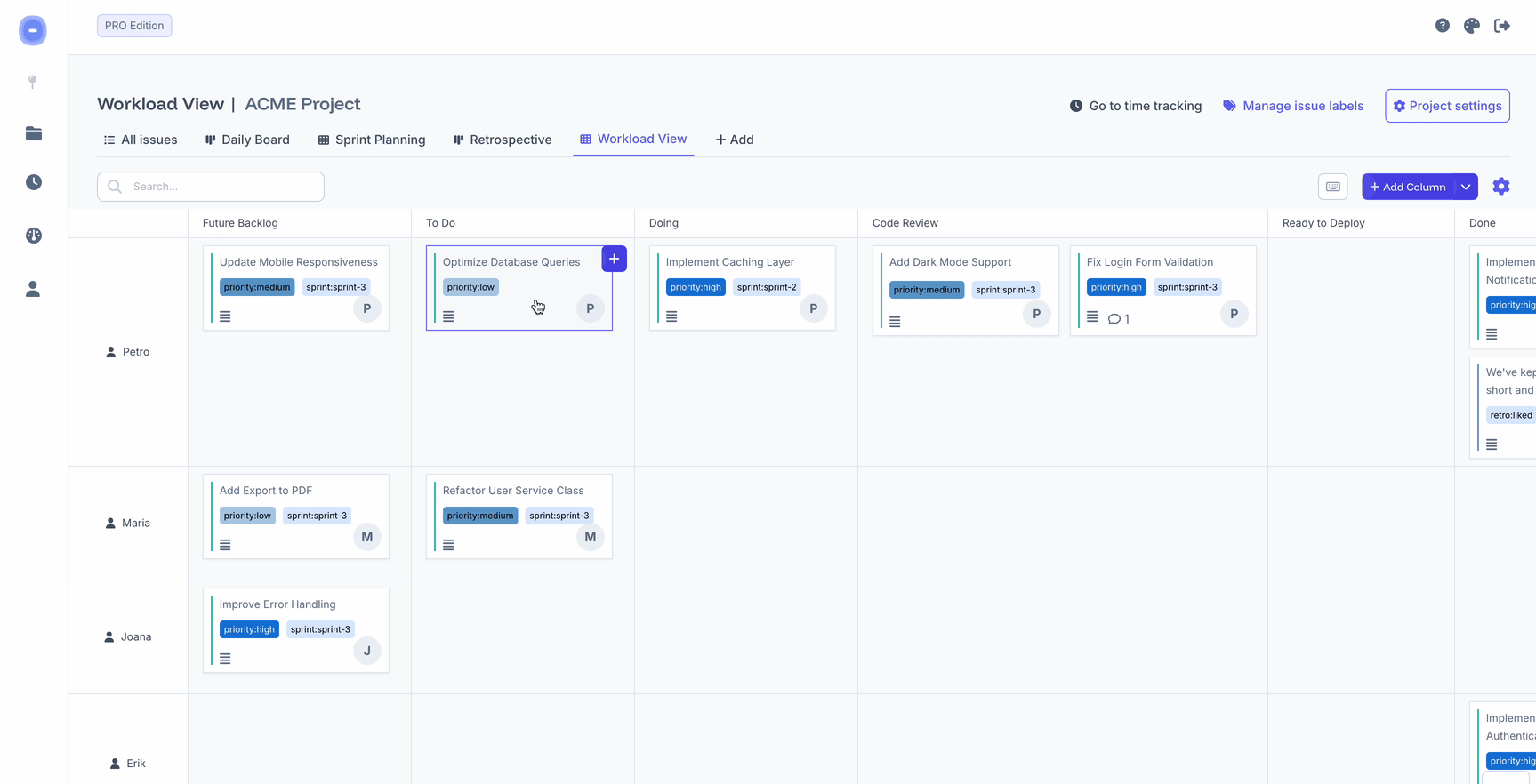Click the Doing column header
The width and height of the screenshot is (1536, 784).
click(663, 223)
